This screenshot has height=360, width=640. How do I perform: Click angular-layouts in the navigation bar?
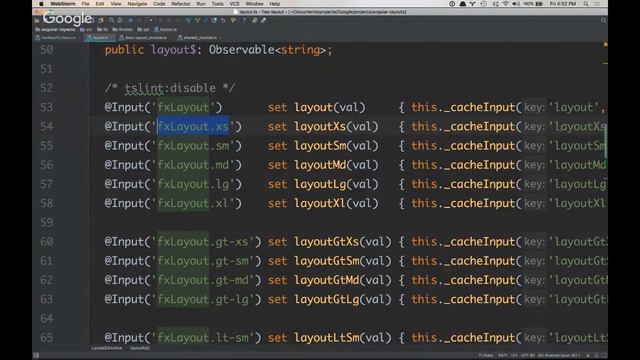click(x=55, y=29)
